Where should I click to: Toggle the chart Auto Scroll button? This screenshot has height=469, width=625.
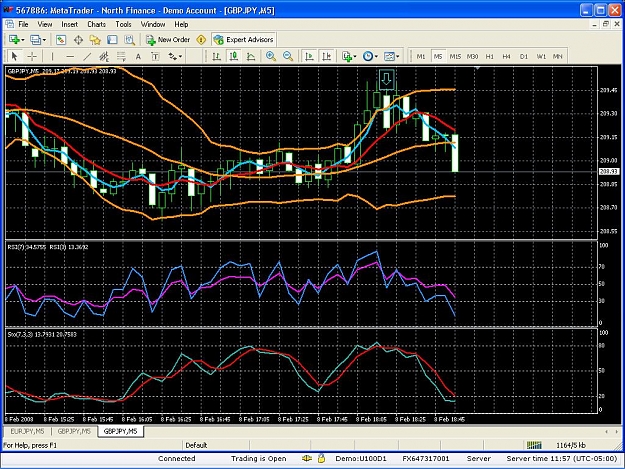pos(309,56)
